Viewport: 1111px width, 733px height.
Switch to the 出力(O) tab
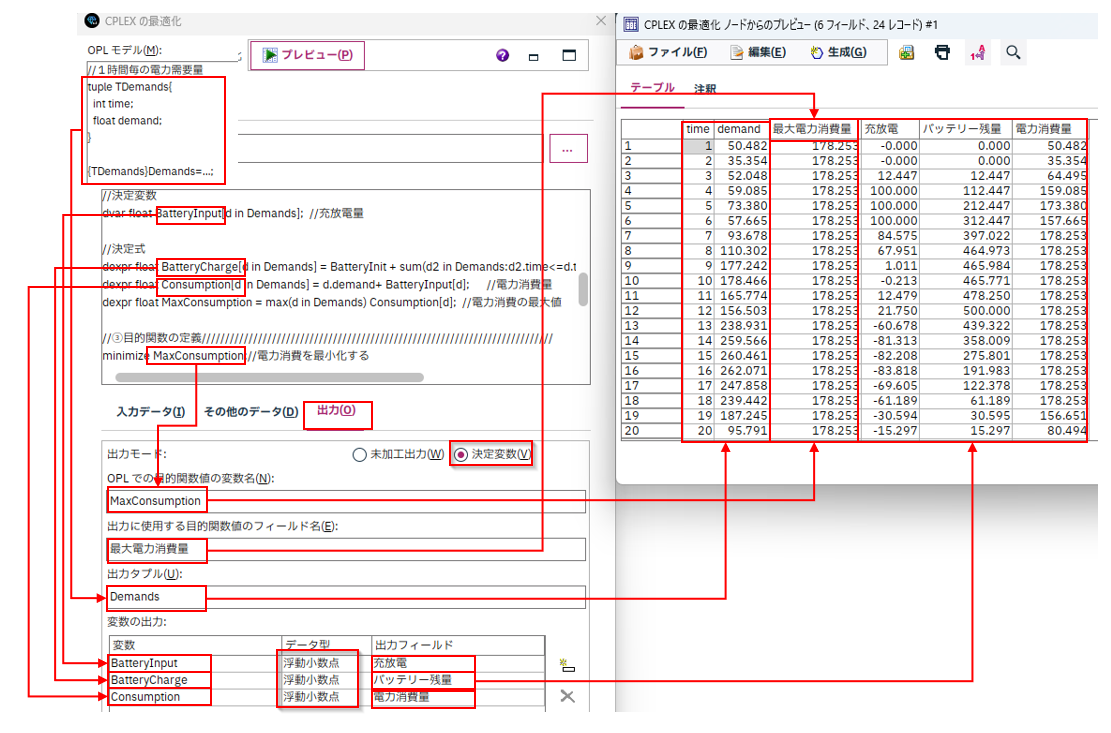[336, 410]
